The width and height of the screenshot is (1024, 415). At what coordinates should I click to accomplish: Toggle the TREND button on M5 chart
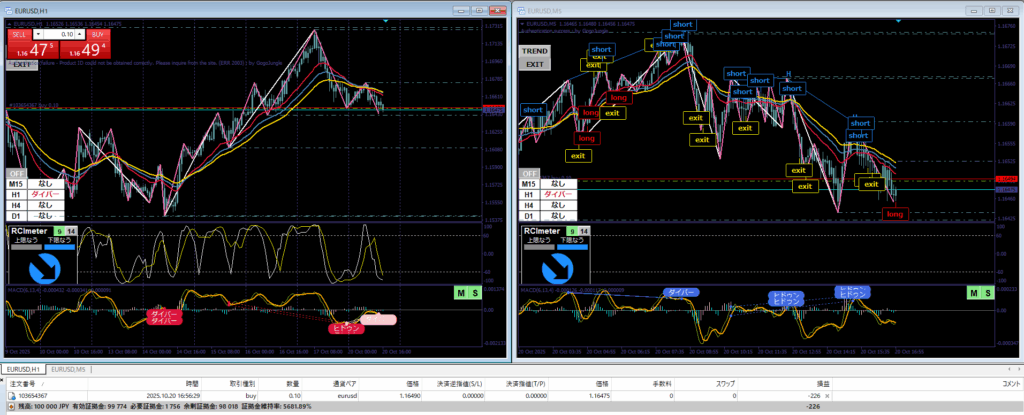[x=534, y=49]
